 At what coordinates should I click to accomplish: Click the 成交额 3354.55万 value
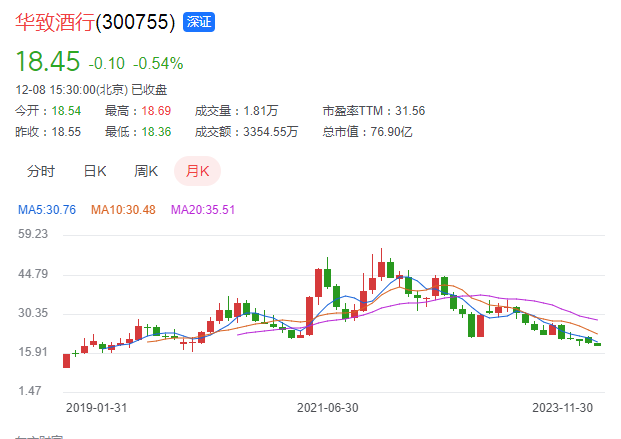270,132
